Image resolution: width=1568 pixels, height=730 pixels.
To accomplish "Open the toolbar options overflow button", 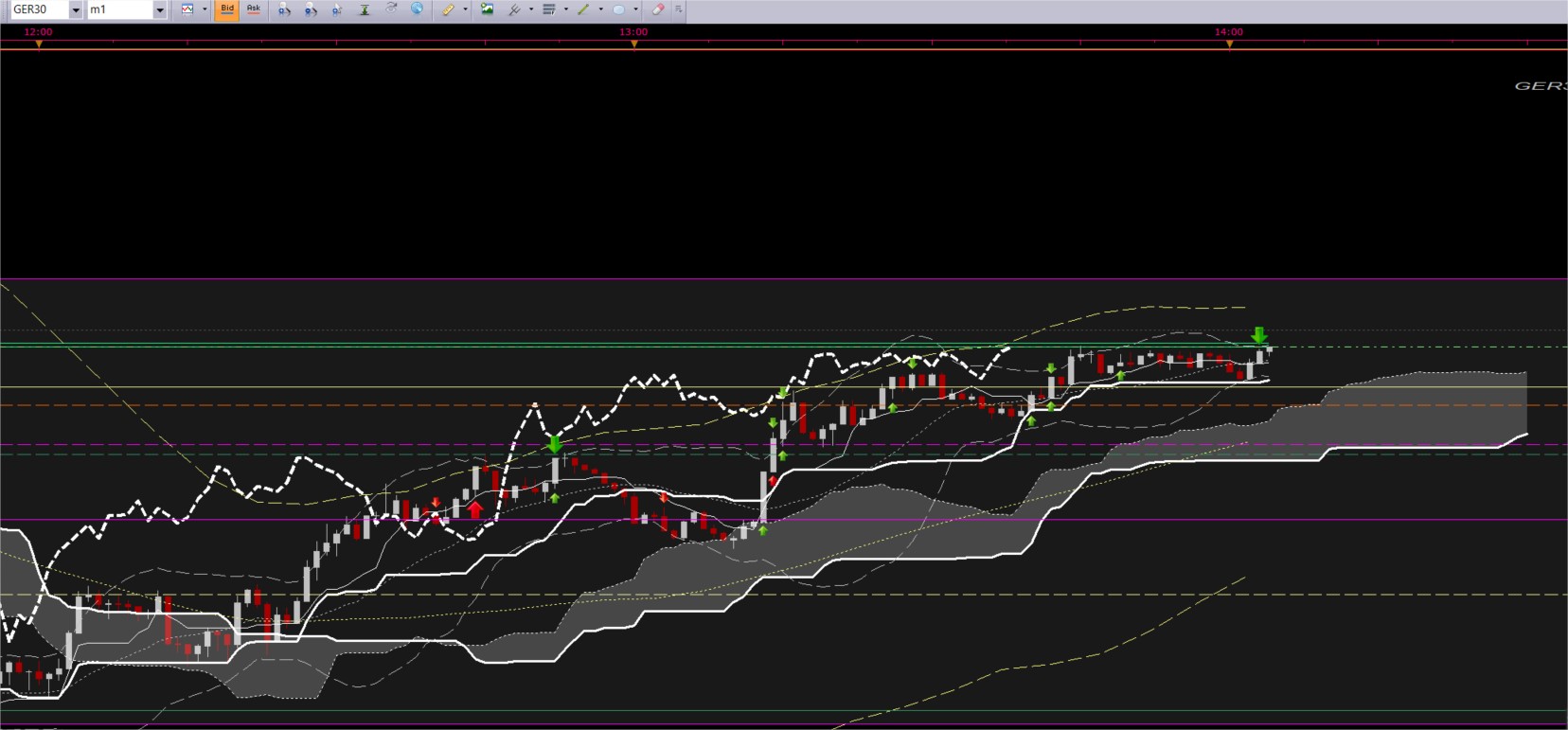I will [678, 9].
